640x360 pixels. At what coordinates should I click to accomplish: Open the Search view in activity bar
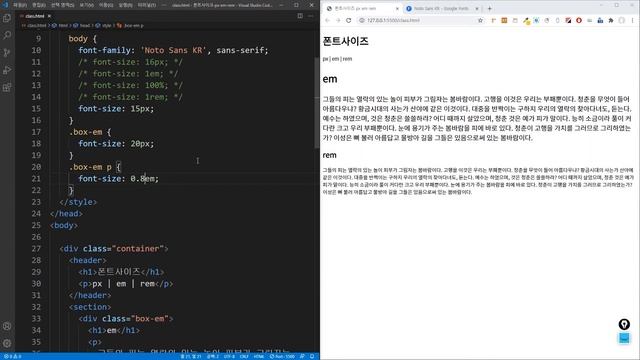7,35
